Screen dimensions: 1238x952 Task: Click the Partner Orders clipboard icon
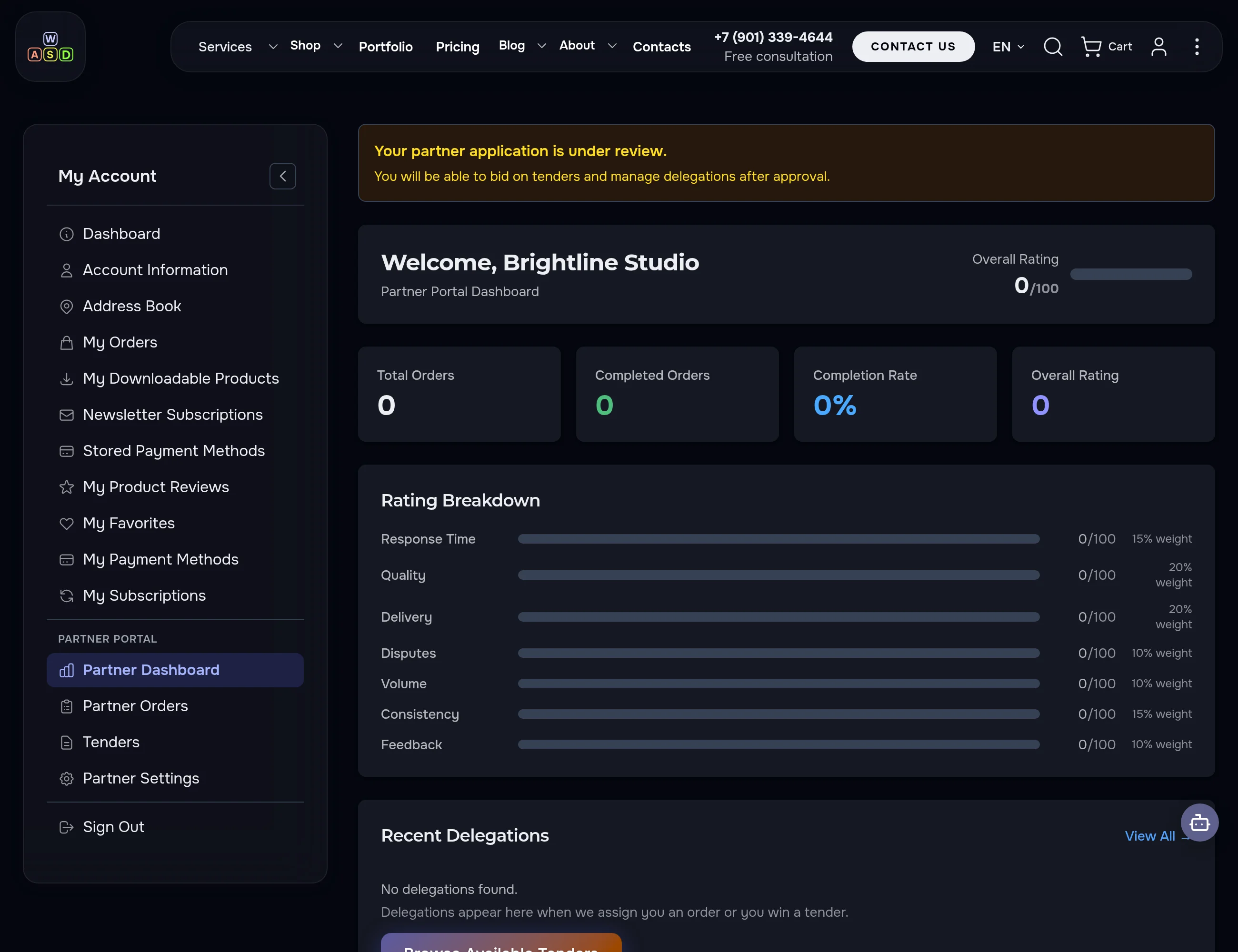(66, 706)
